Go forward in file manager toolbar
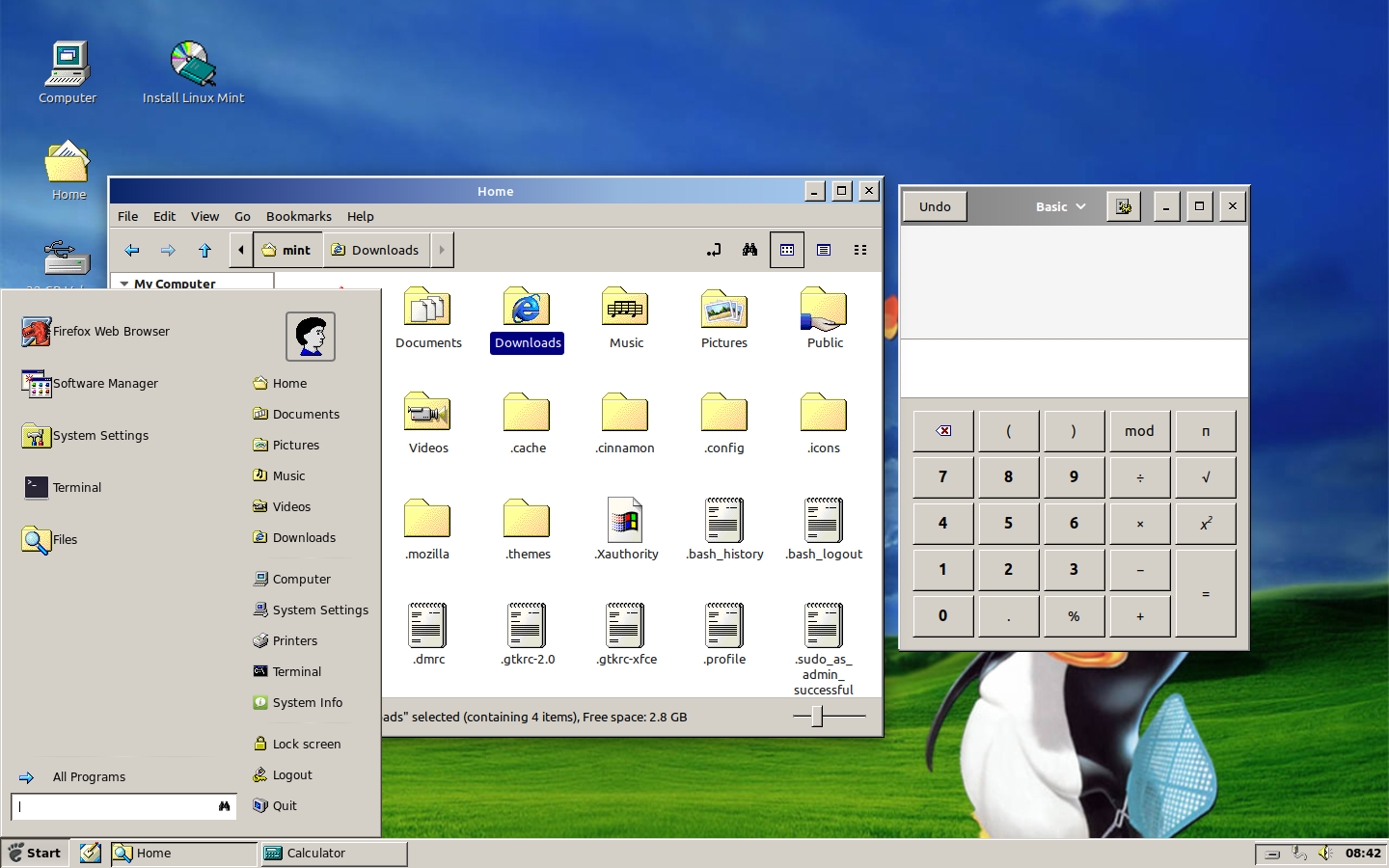This screenshot has width=1389, height=868. [x=168, y=250]
